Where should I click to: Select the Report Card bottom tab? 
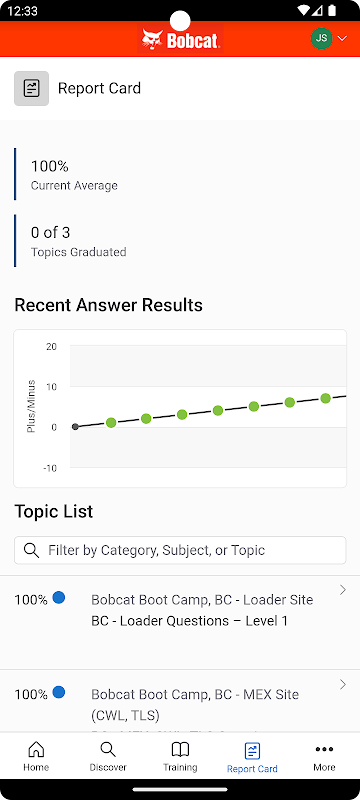pyautogui.click(x=252, y=757)
